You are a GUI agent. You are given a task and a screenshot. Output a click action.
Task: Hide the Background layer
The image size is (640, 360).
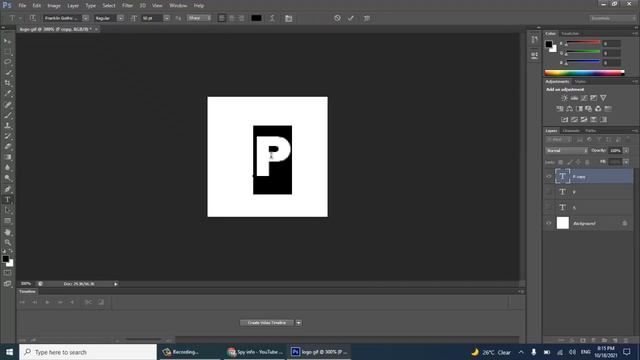pyautogui.click(x=549, y=223)
